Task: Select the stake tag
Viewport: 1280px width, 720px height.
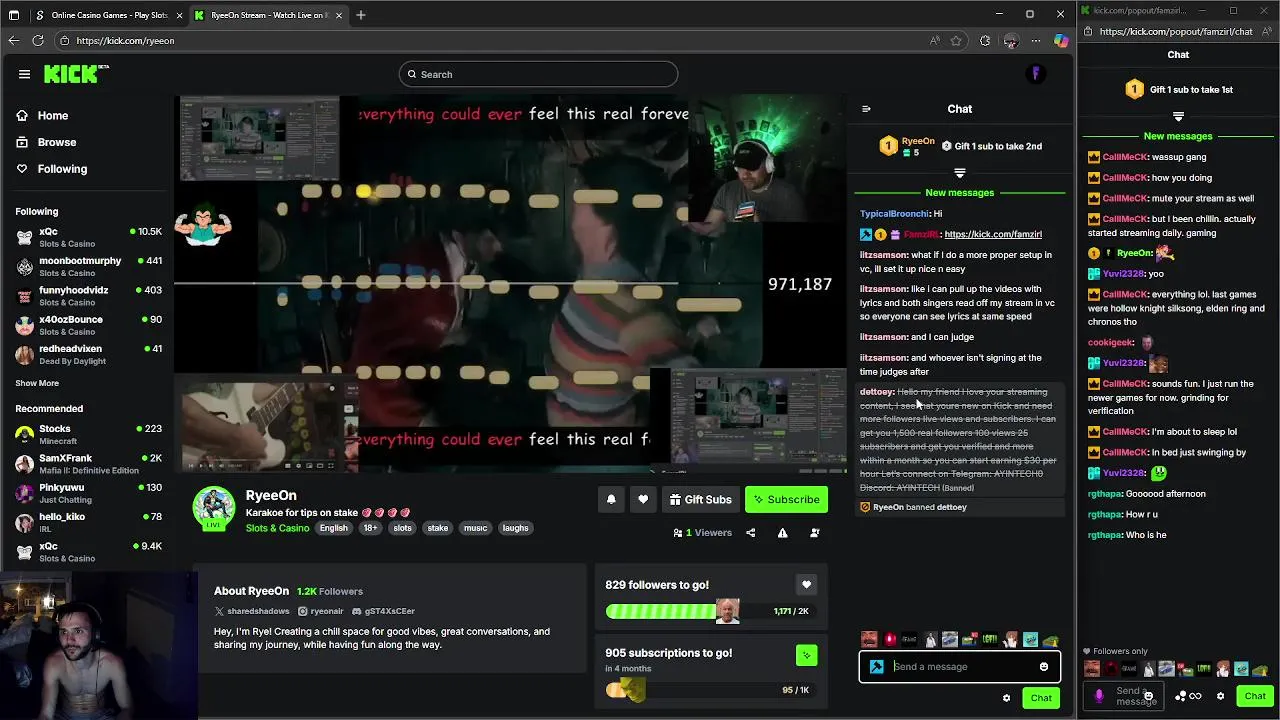Action: [438, 528]
